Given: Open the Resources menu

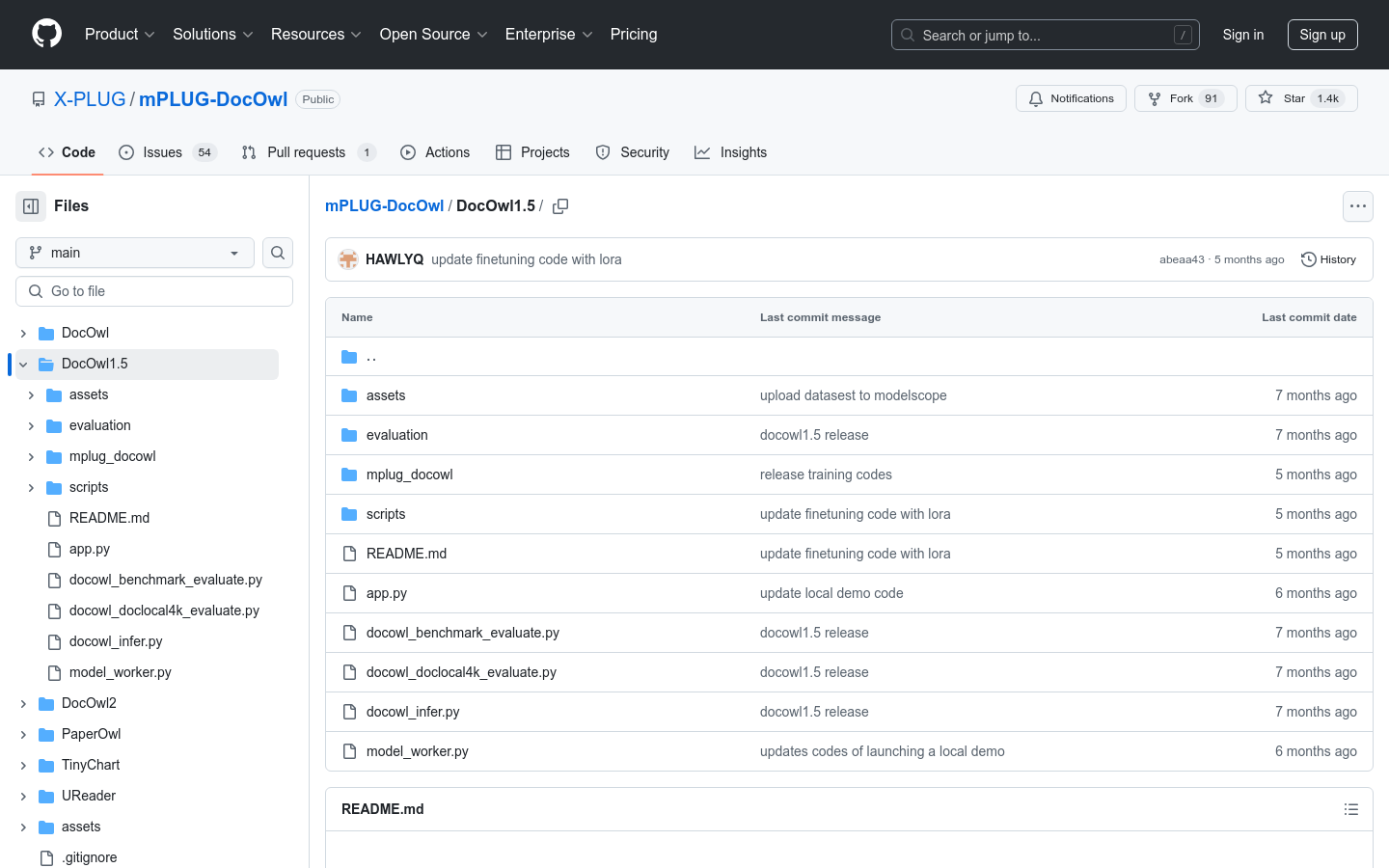Looking at the screenshot, I should pyautogui.click(x=315, y=34).
